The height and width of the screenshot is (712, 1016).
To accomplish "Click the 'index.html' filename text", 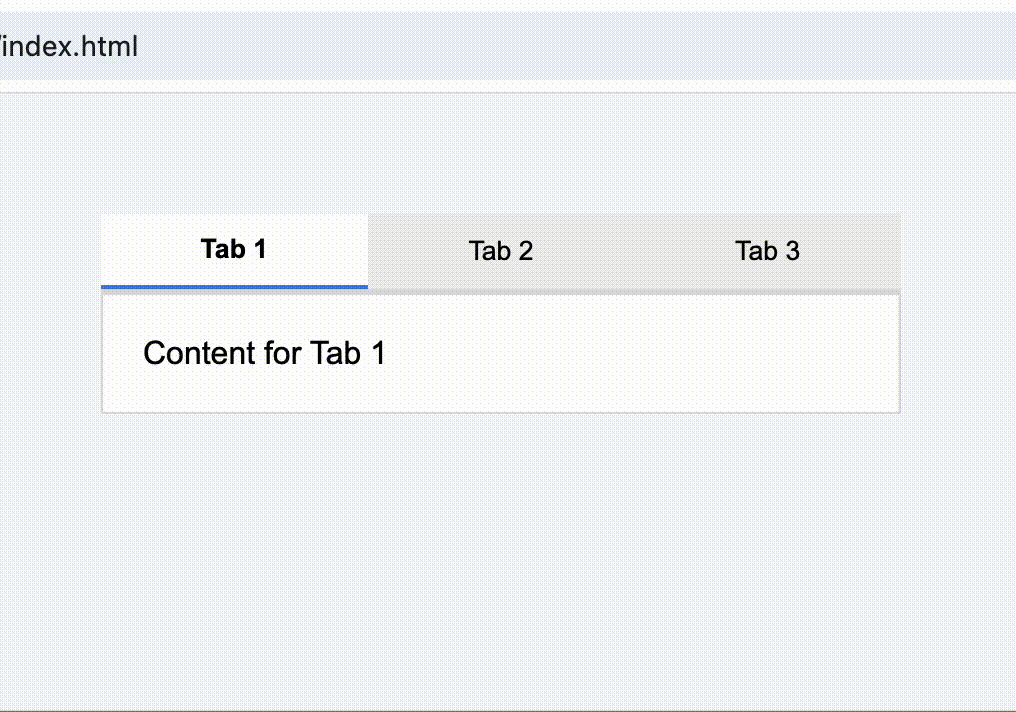I will (69, 47).
